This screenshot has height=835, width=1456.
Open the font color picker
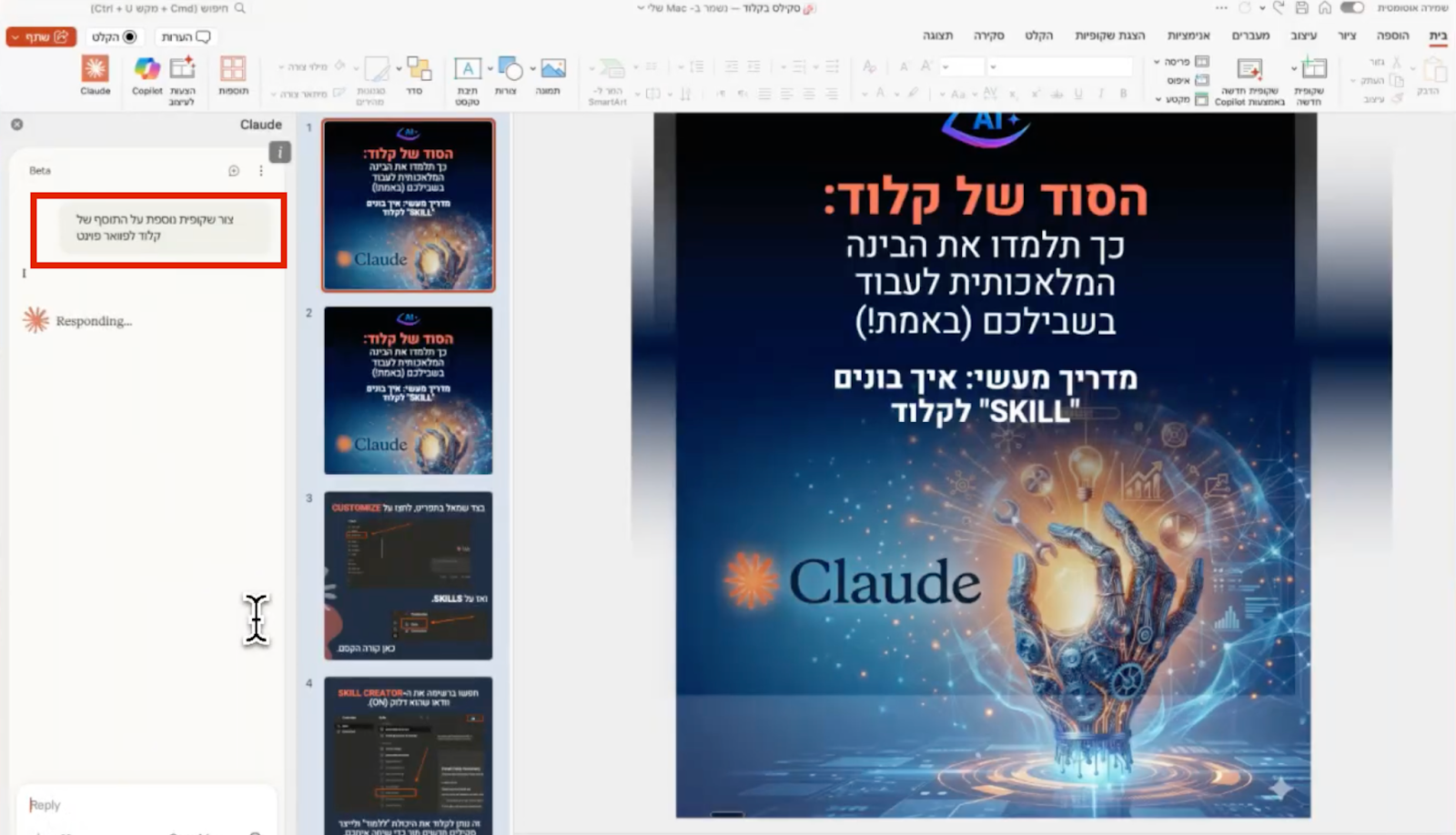click(x=880, y=93)
